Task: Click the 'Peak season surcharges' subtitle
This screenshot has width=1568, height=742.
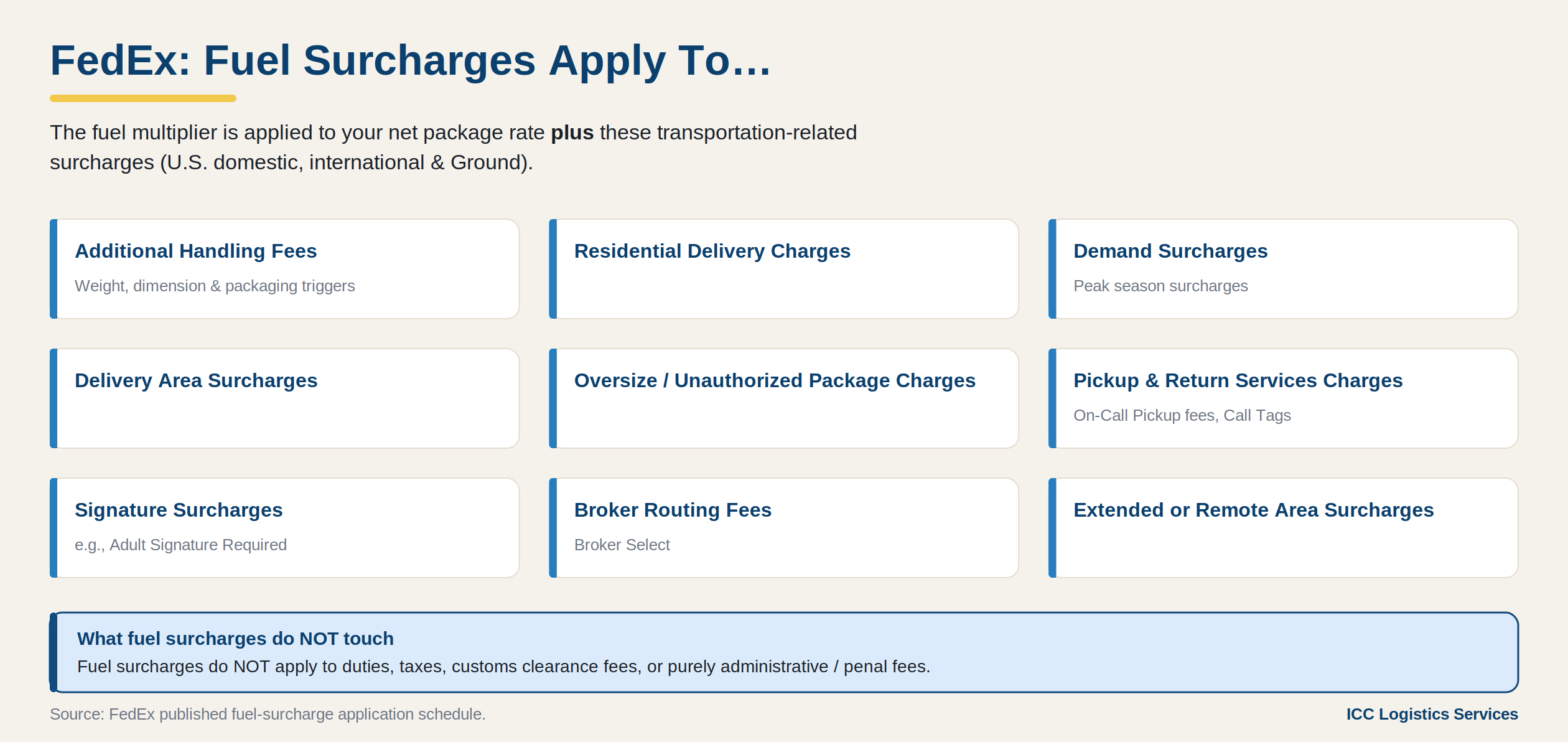Action: tap(1160, 286)
